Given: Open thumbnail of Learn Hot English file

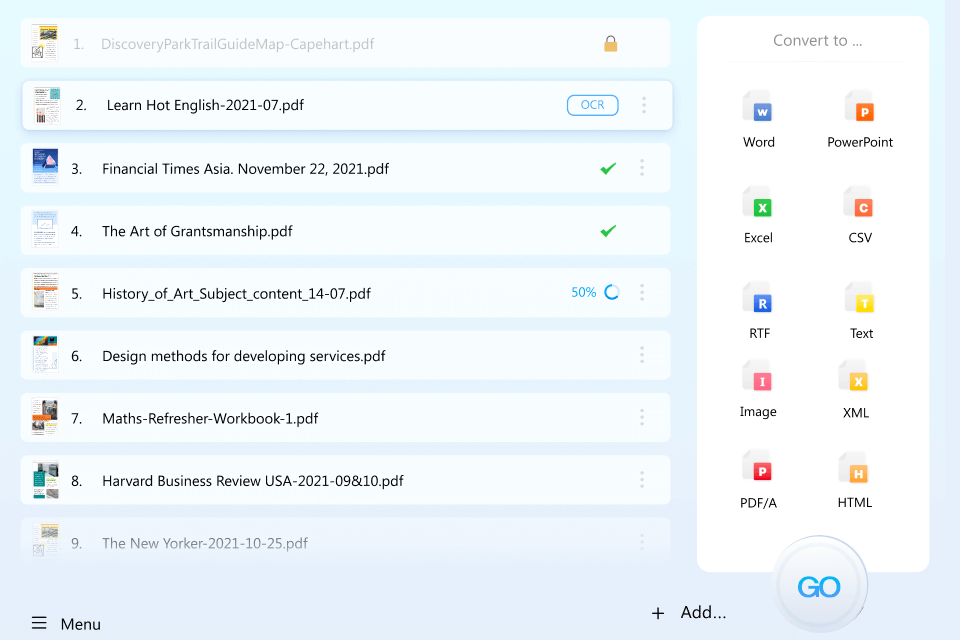Looking at the screenshot, I should point(47,105).
